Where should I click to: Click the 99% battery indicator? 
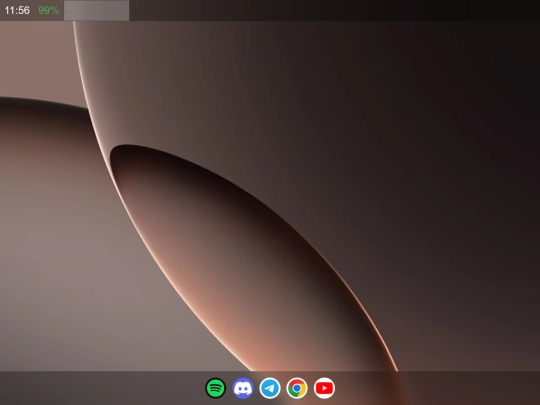tap(49, 10)
